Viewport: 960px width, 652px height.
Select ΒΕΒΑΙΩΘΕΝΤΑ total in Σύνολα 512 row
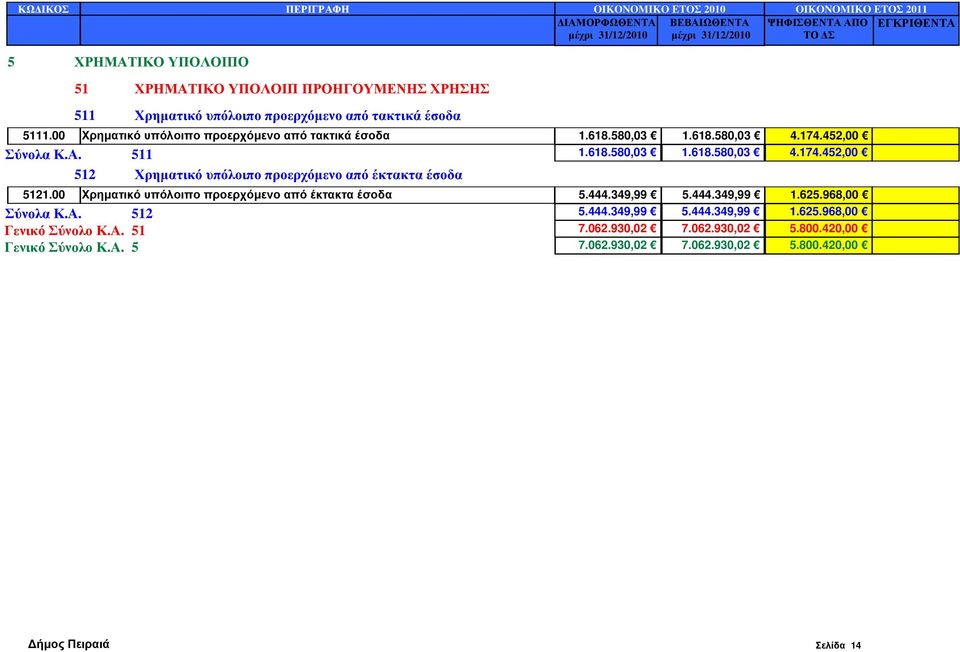713,212
